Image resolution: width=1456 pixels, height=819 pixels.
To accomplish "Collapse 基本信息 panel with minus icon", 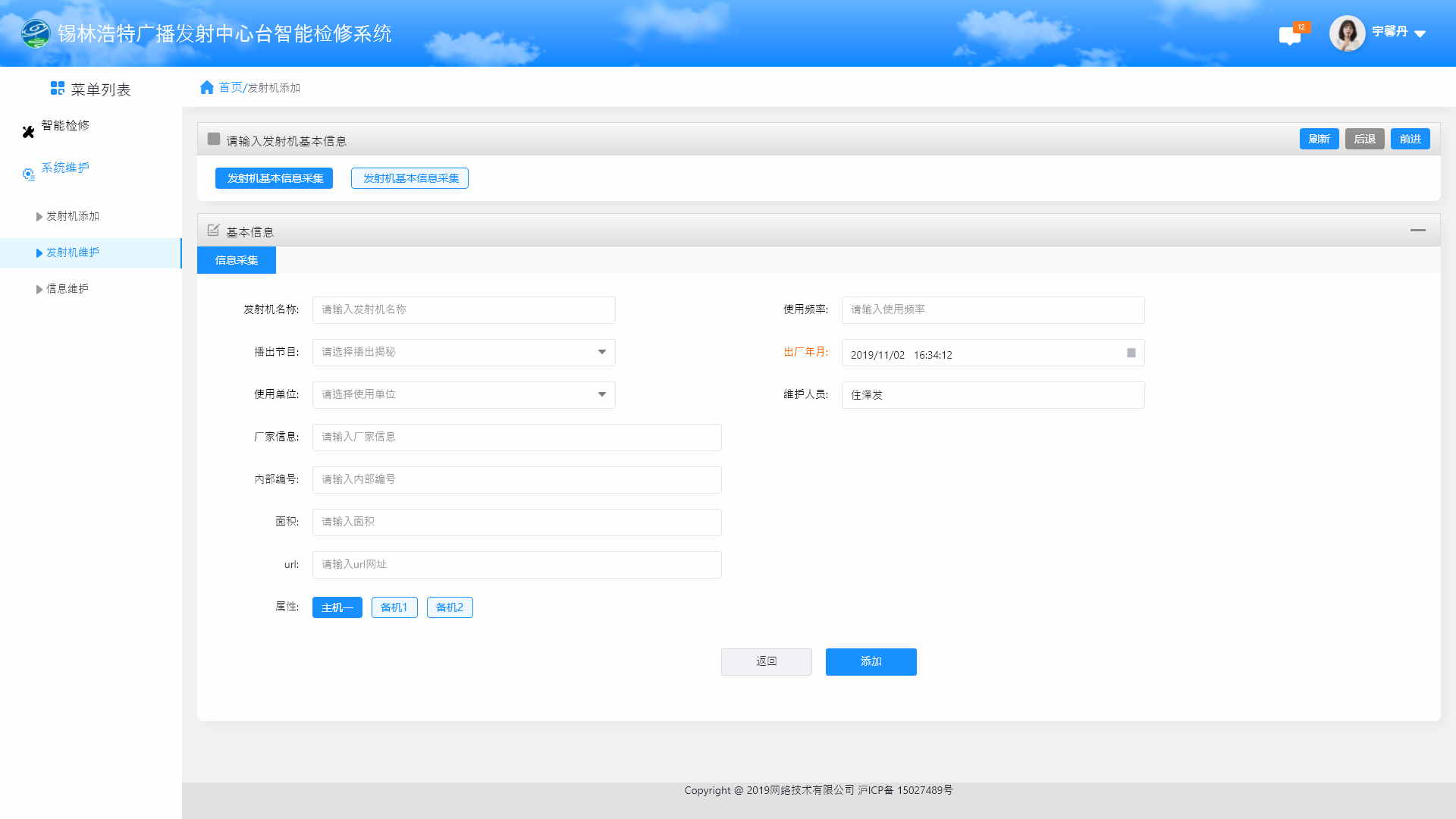I will pyautogui.click(x=1417, y=231).
